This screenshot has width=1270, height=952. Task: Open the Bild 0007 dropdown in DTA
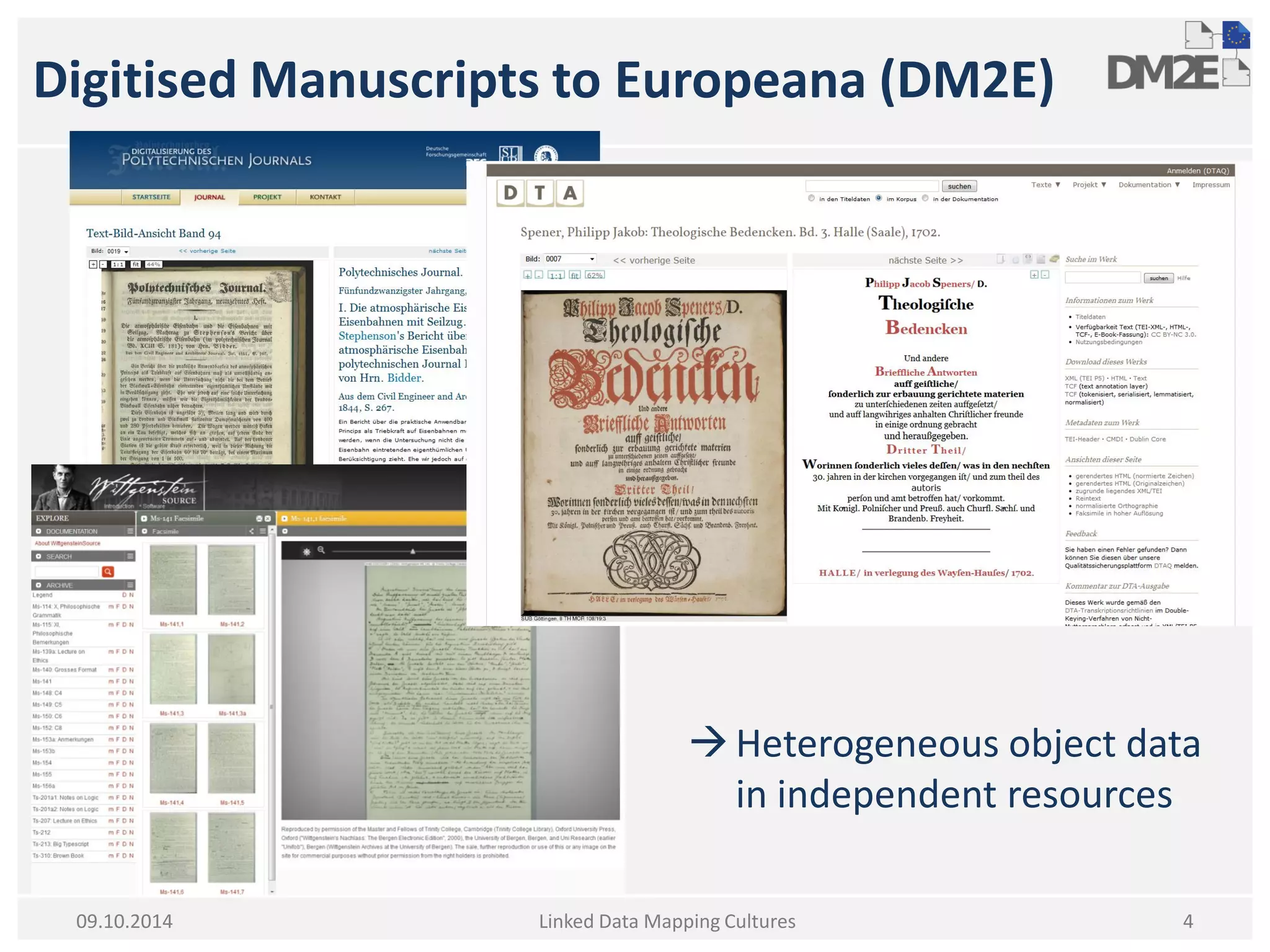click(570, 259)
